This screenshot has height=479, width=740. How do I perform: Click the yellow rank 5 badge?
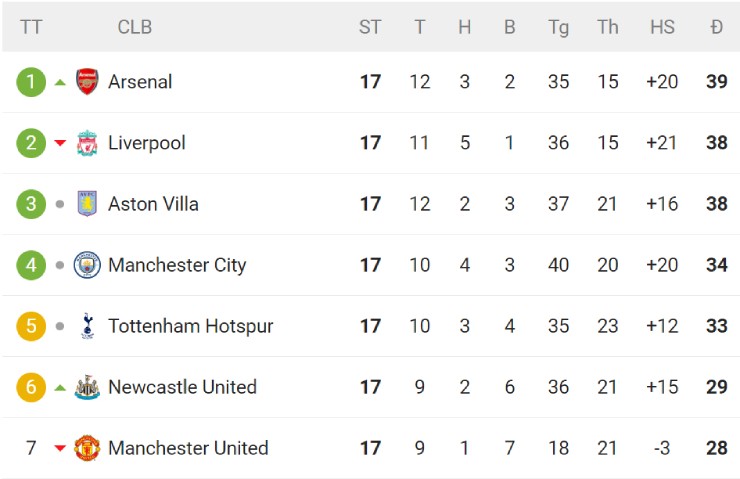[x=31, y=326]
